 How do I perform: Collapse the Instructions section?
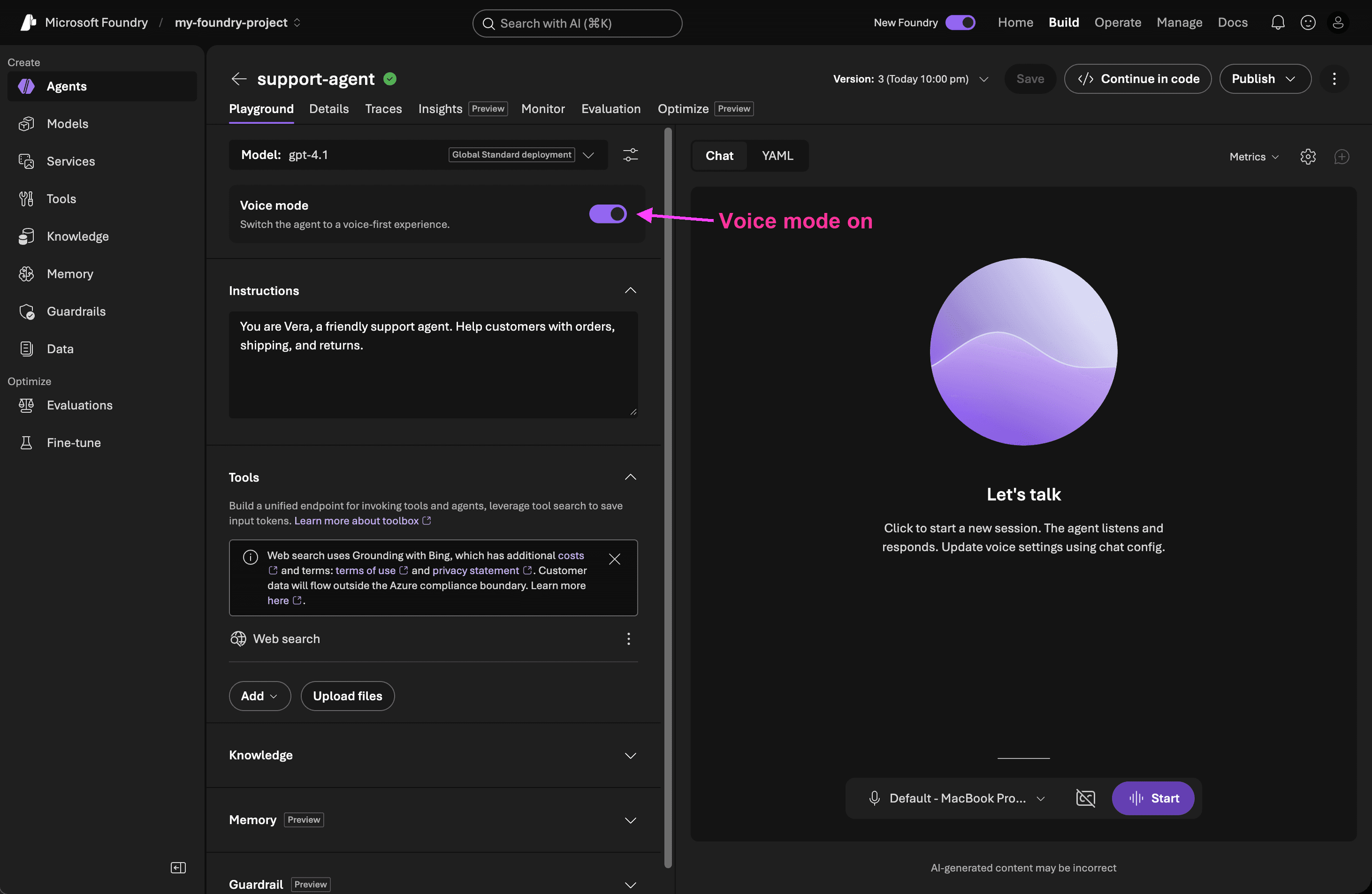coord(630,291)
